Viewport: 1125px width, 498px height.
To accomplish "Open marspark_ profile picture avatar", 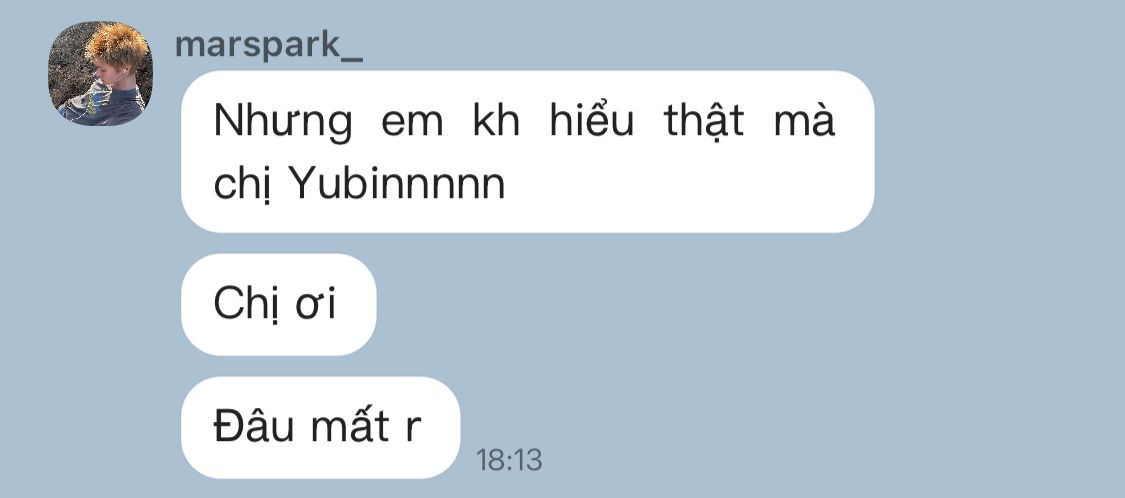I will pyautogui.click(x=100, y=73).
